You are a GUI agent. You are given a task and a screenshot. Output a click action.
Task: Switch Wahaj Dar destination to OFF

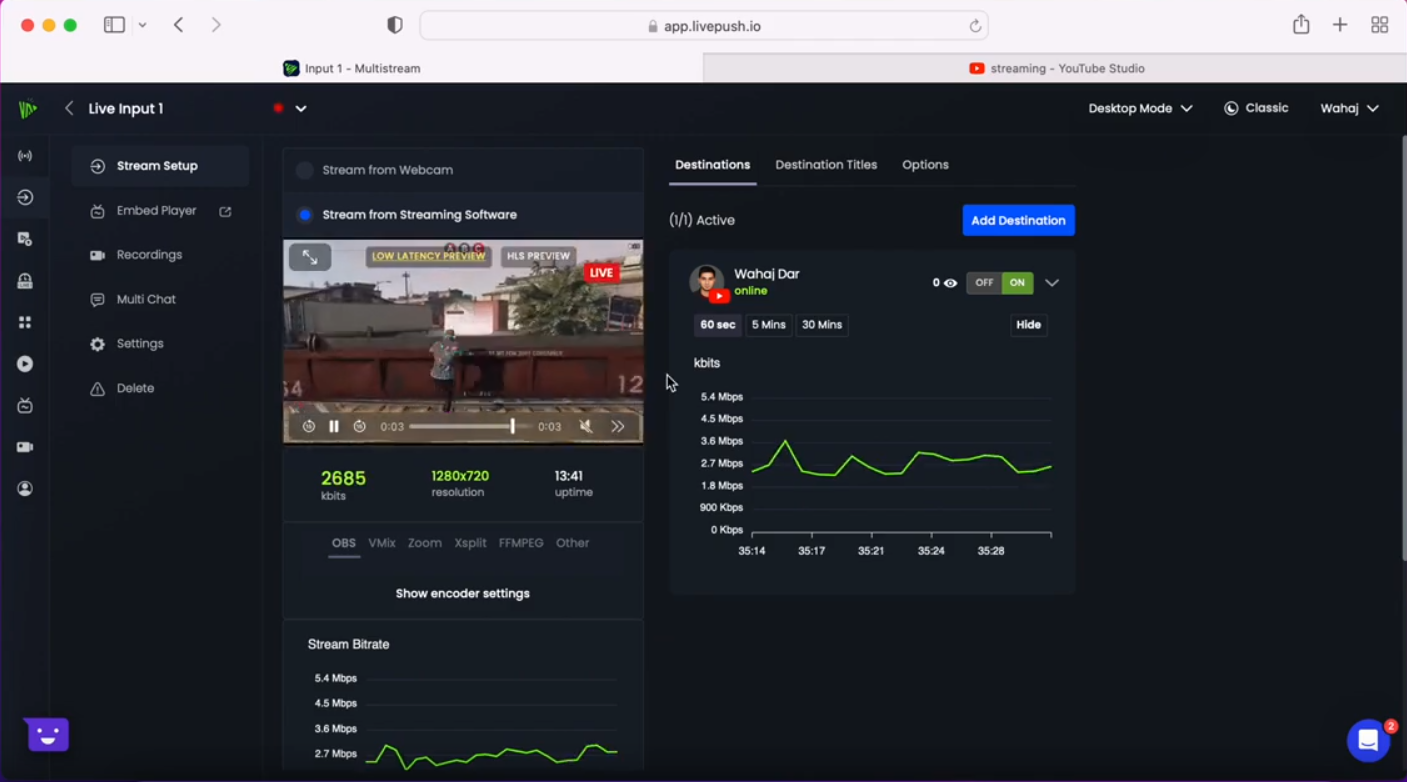point(984,283)
